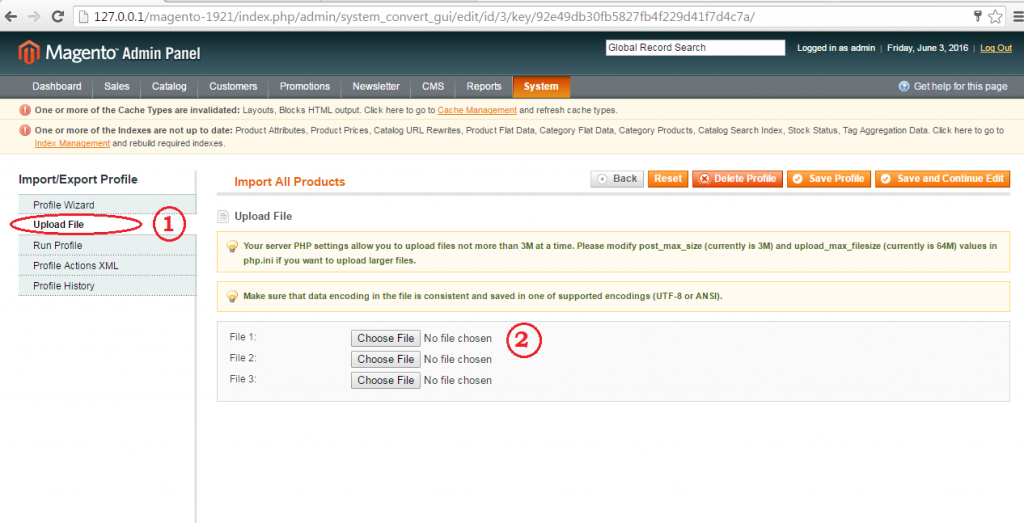Click Get help for this page
The height and width of the screenshot is (523, 1024).
click(960, 86)
